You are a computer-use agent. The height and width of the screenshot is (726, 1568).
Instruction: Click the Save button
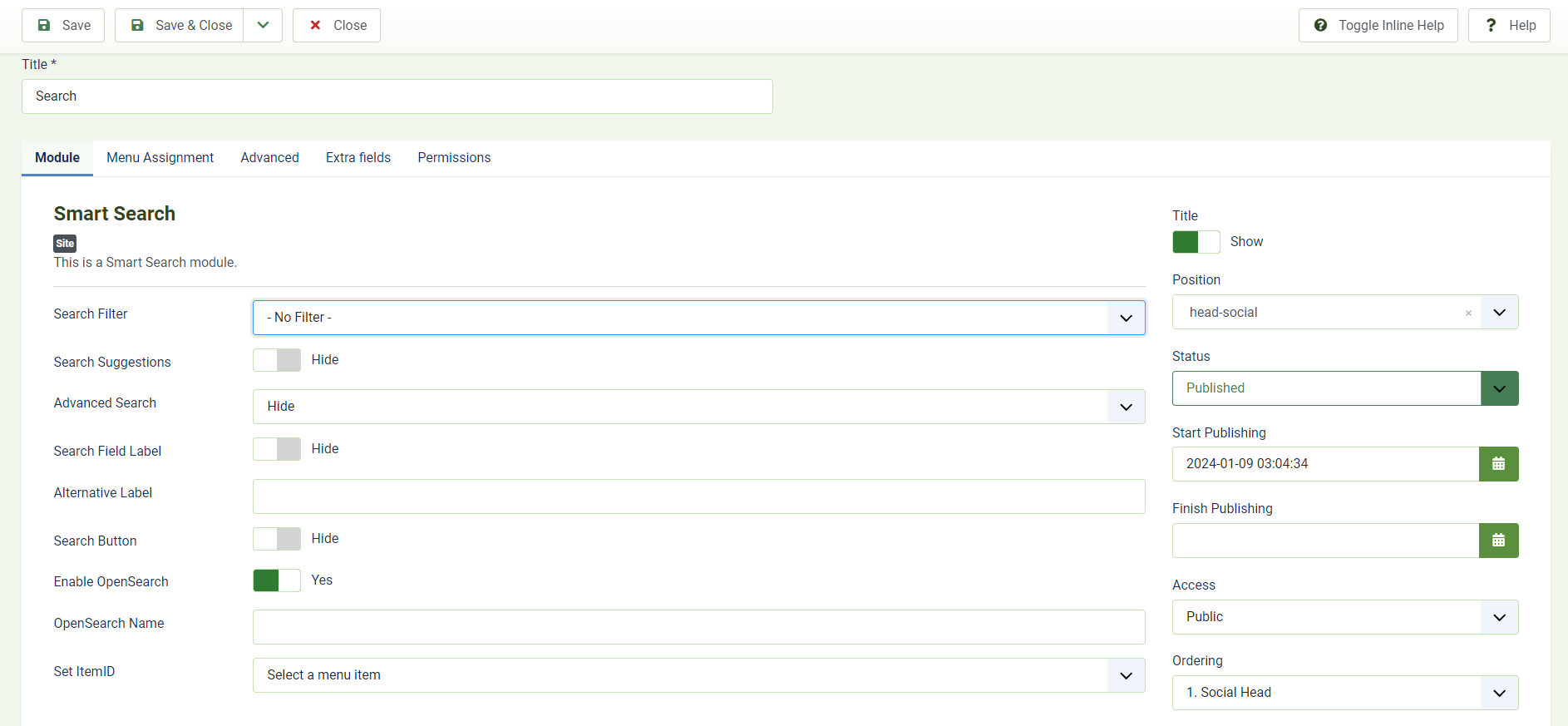pos(63,26)
